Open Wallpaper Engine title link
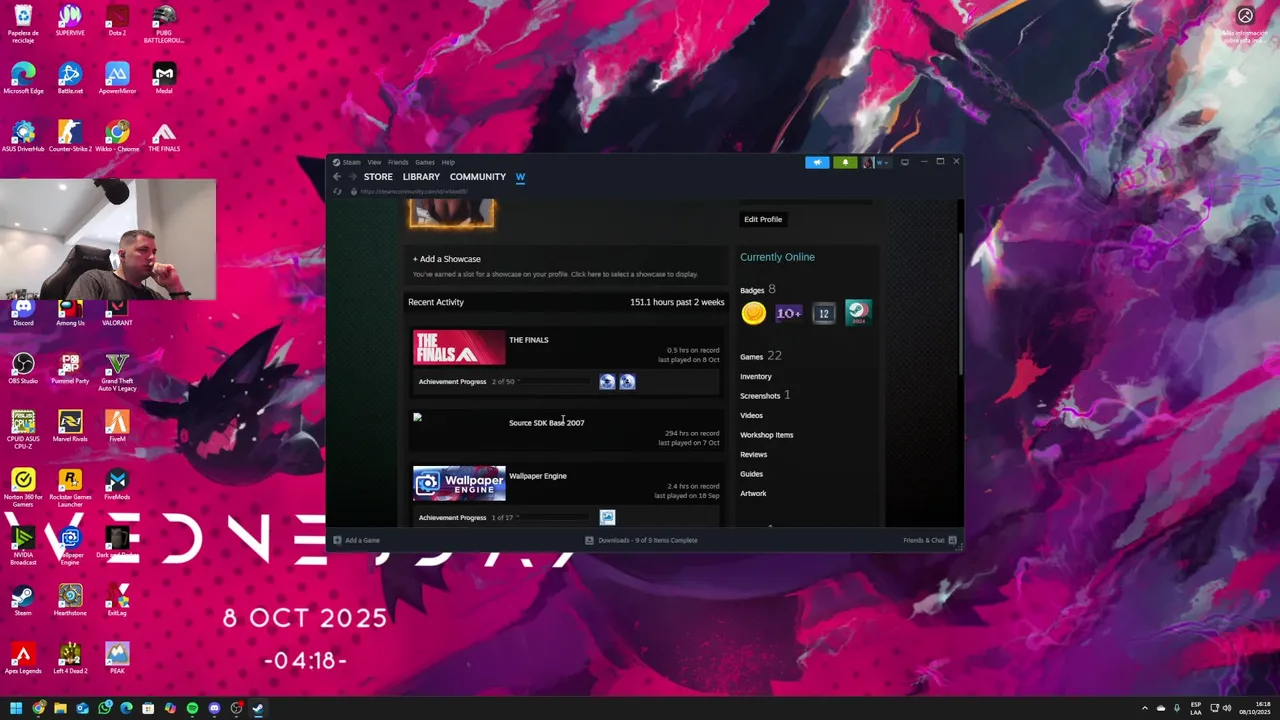1280x720 pixels. click(x=538, y=476)
